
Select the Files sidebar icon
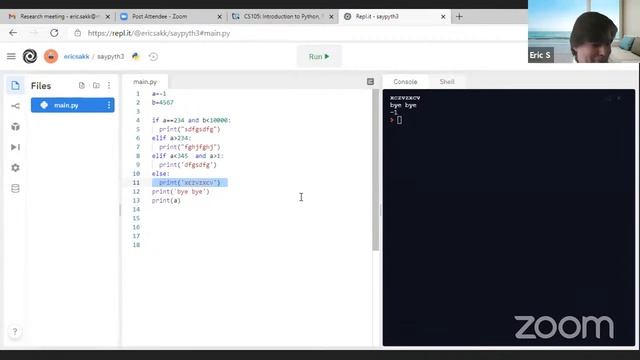[x=15, y=85]
